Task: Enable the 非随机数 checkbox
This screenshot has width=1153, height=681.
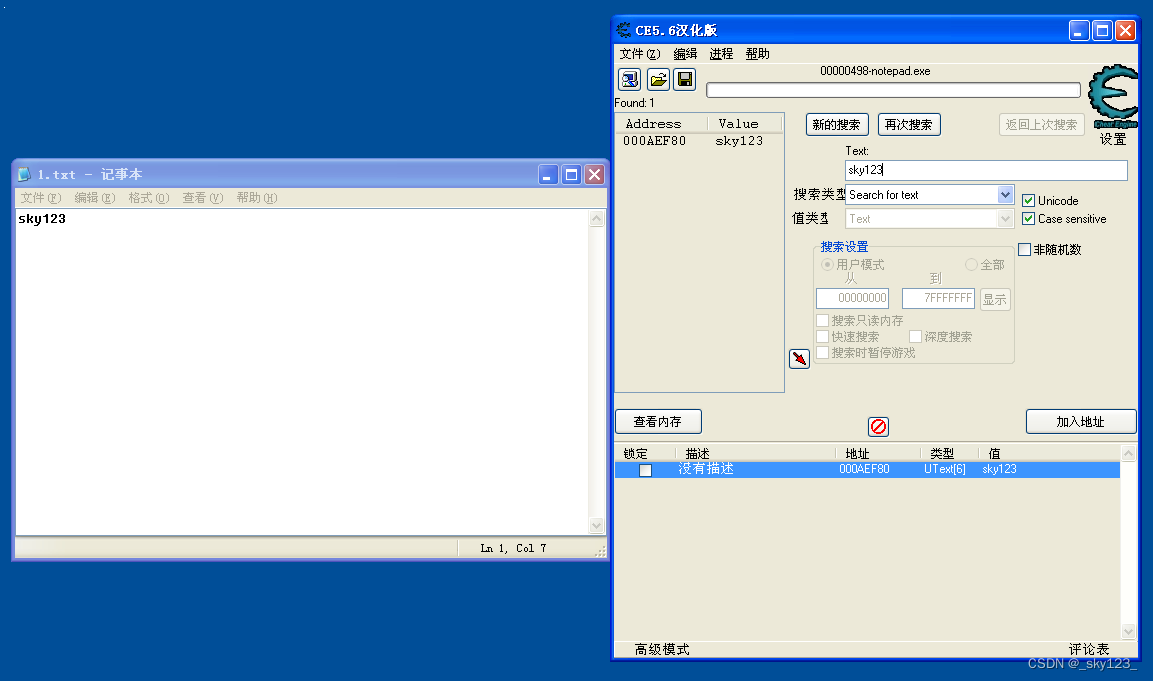Action: tap(1024, 250)
